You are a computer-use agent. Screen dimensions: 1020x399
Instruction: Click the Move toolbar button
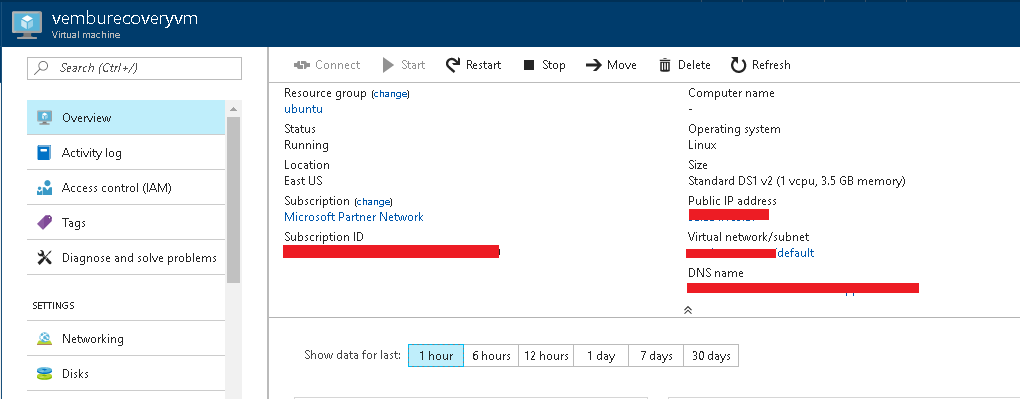click(611, 65)
